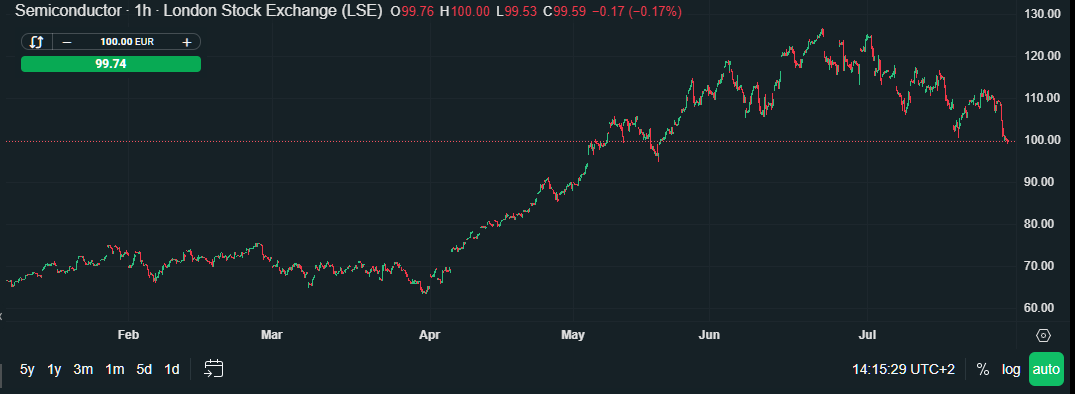The height and width of the screenshot is (394, 1075).
Task: Click London Stock Exchange (LSE) label
Action: 272,11
